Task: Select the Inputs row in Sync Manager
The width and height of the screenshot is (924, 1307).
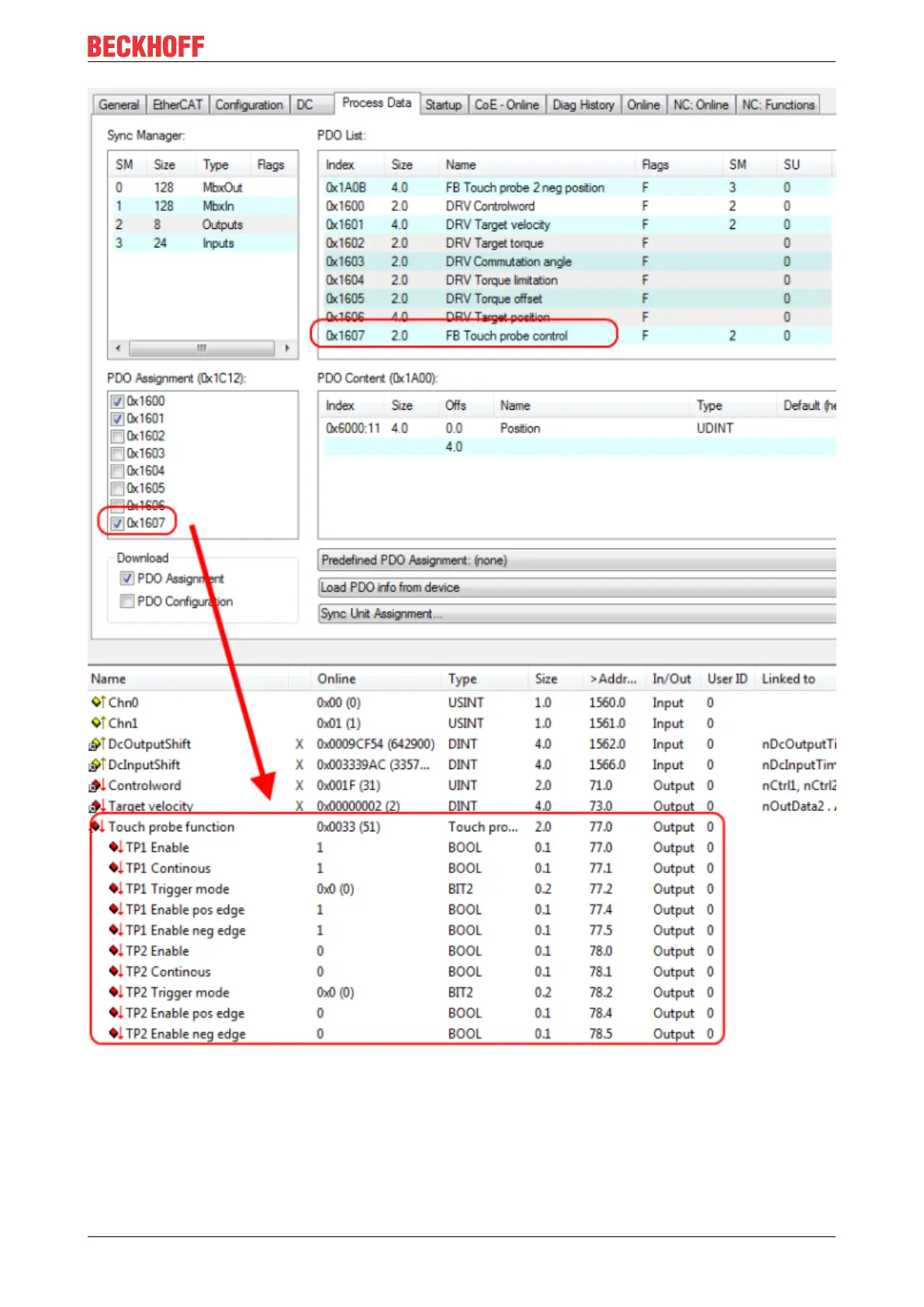Action: click(202, 244)
